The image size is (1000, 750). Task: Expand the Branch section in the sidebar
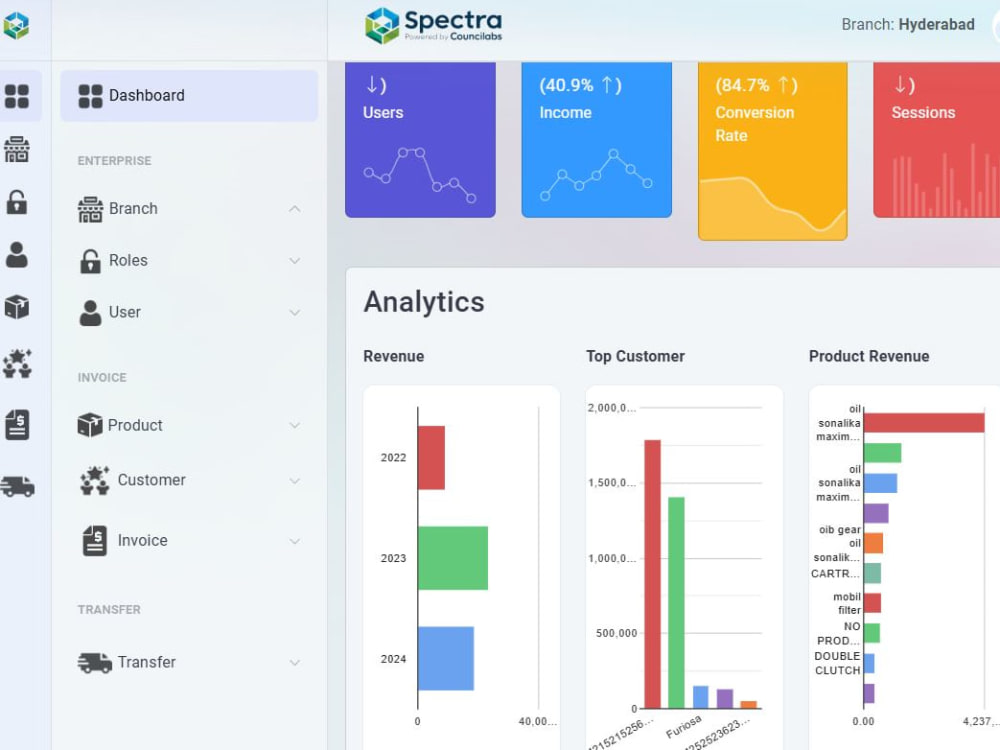click(x=294, y=208)
